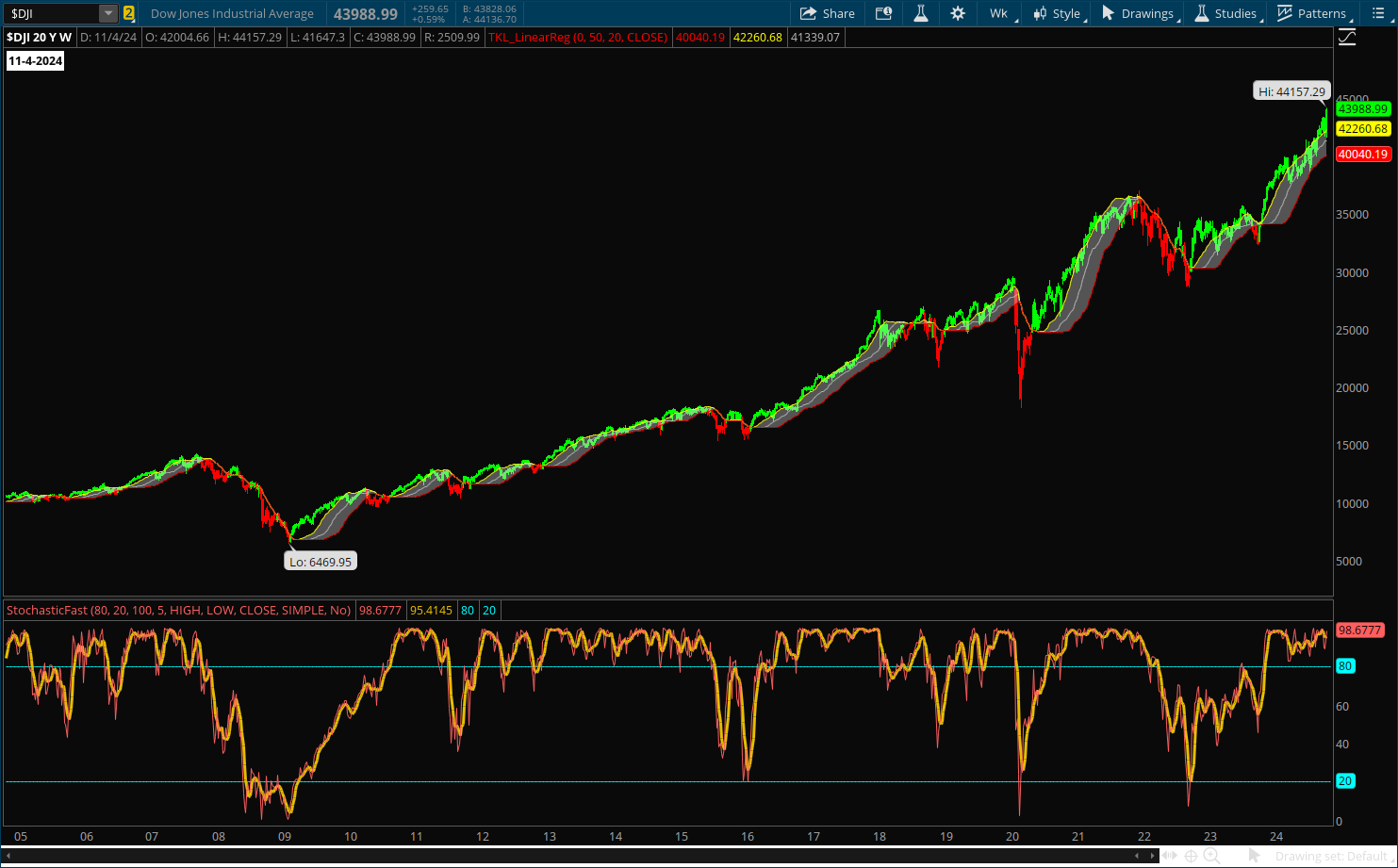1398x868 pixels.
Task: Click the 09 year label on time axis
Action: [285, 836]
